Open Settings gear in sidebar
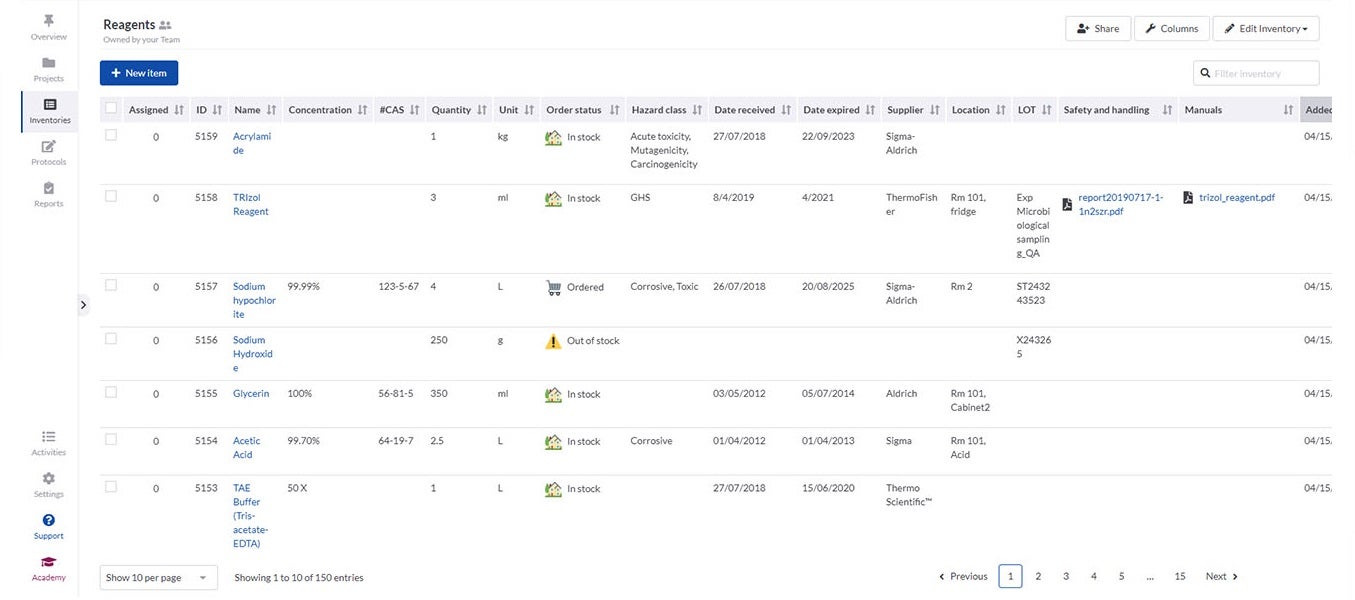1355x600 pixels. tap(48, 479)
